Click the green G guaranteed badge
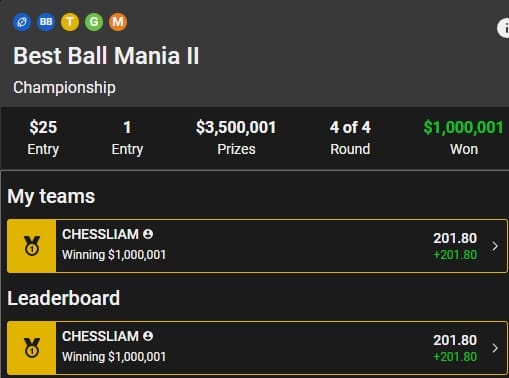This screenshot has height=378, width=509. click(x=94, y=22)
